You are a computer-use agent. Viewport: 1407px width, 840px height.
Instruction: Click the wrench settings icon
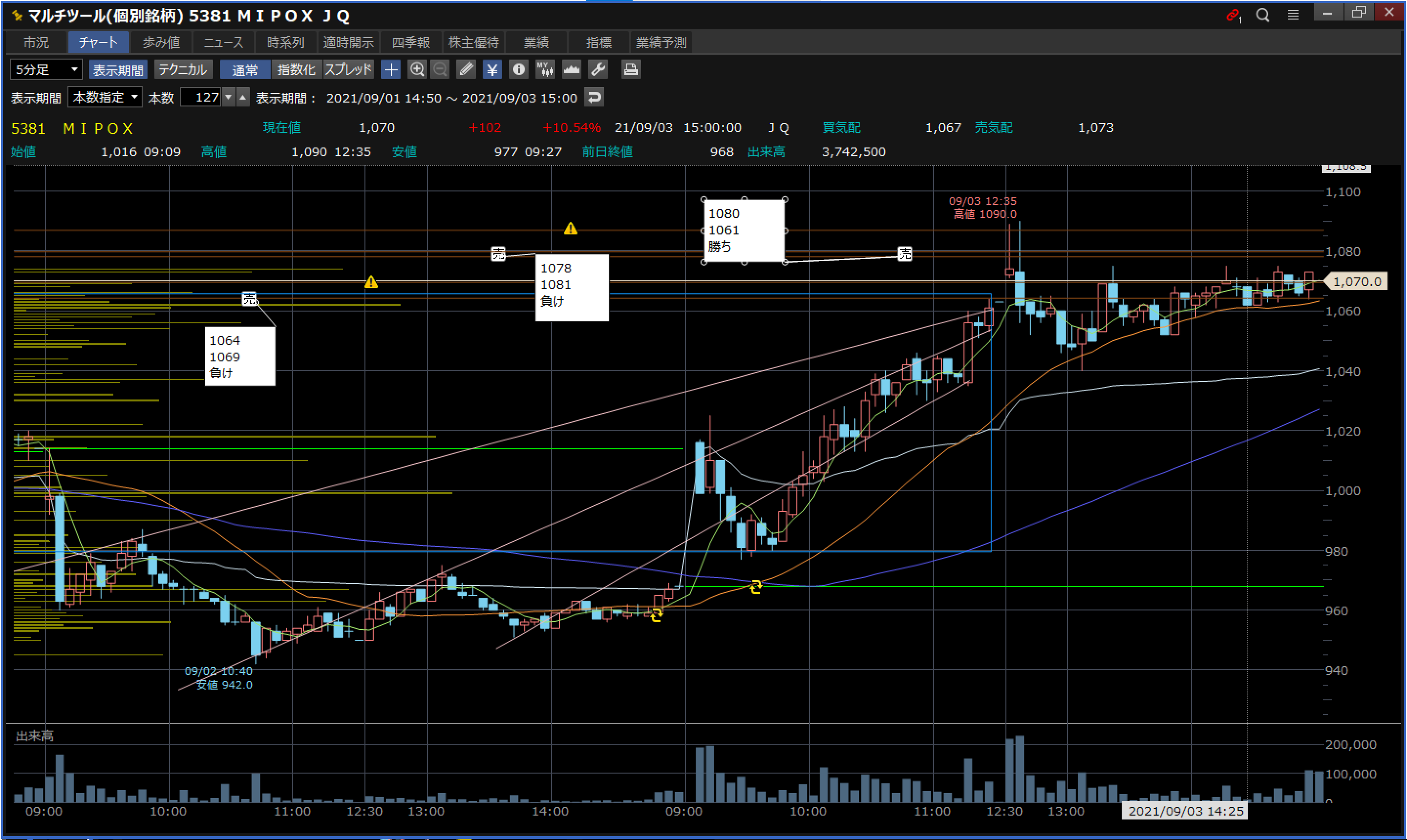(x=598, y=70)
